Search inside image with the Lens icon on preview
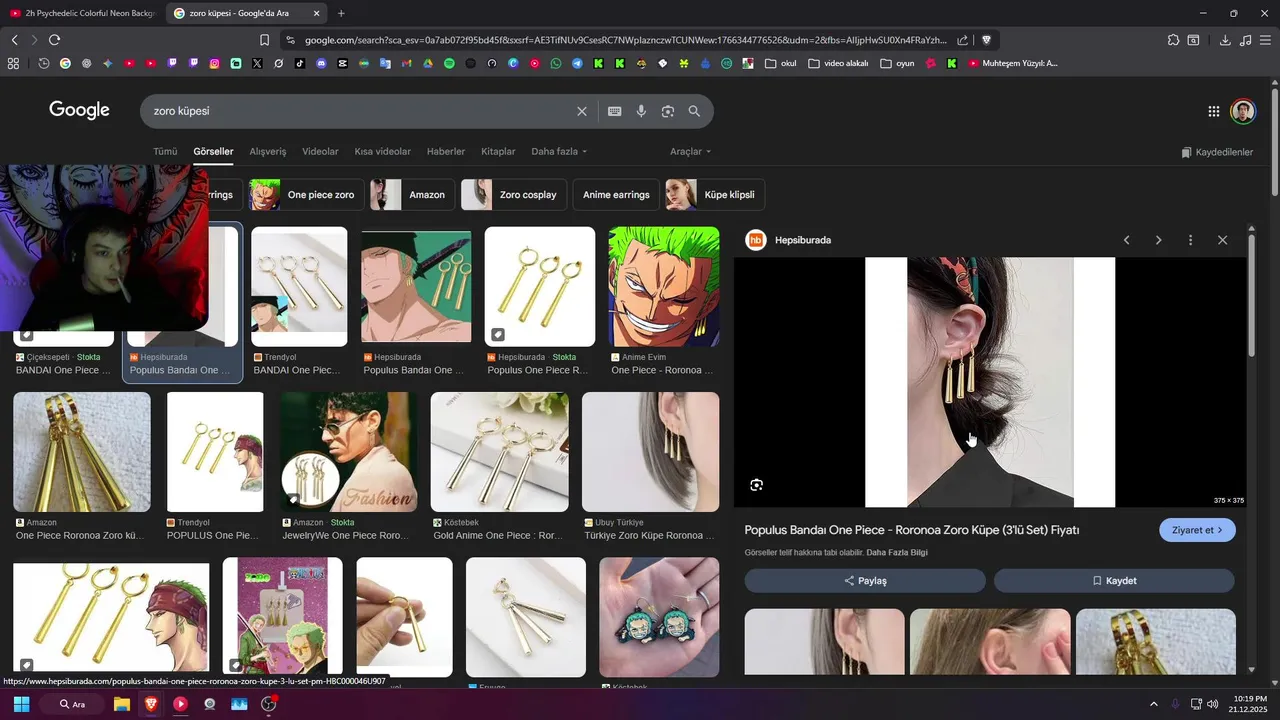 pyautogui.click(x=756, y=485)
